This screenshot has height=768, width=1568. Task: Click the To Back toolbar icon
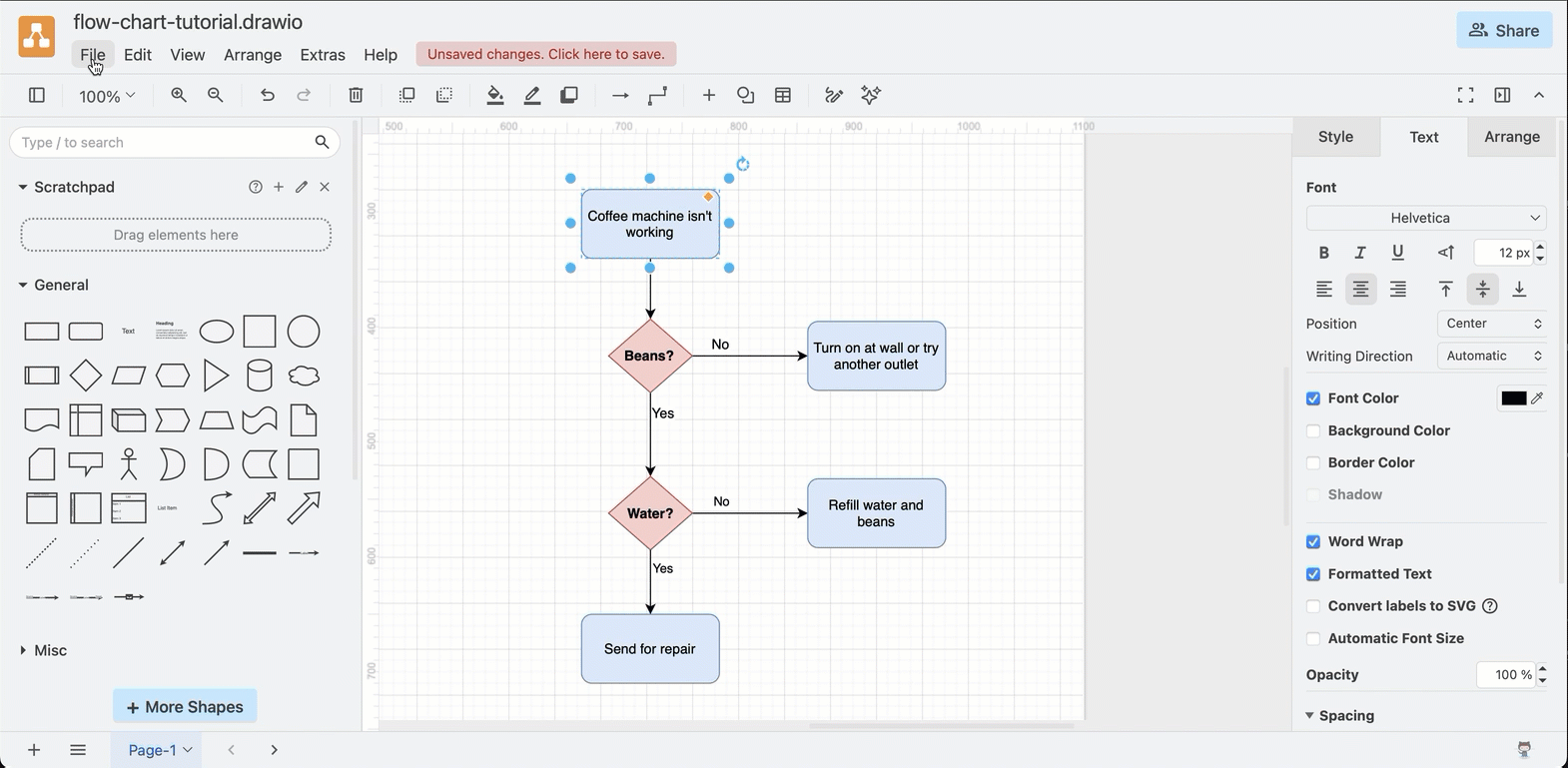444,95
